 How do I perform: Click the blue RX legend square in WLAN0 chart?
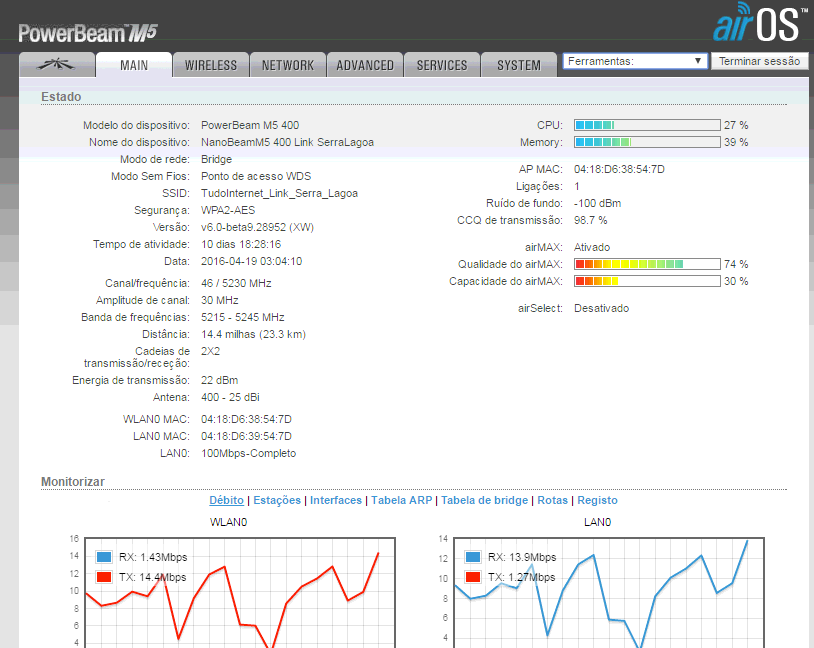104,557
